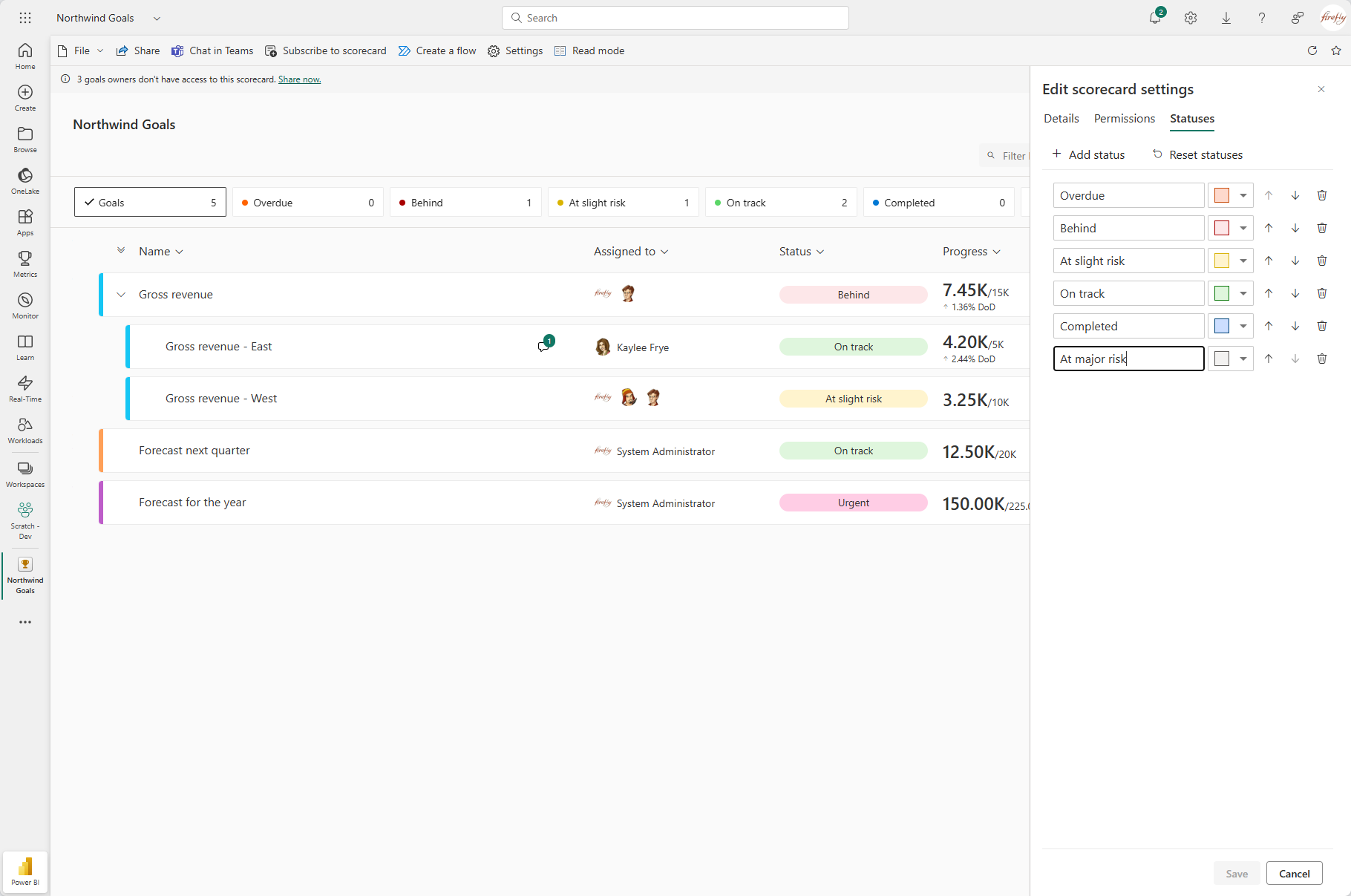Open Create in left navigation
This screenshot has height=896, width=1351.
click(25, 98)
